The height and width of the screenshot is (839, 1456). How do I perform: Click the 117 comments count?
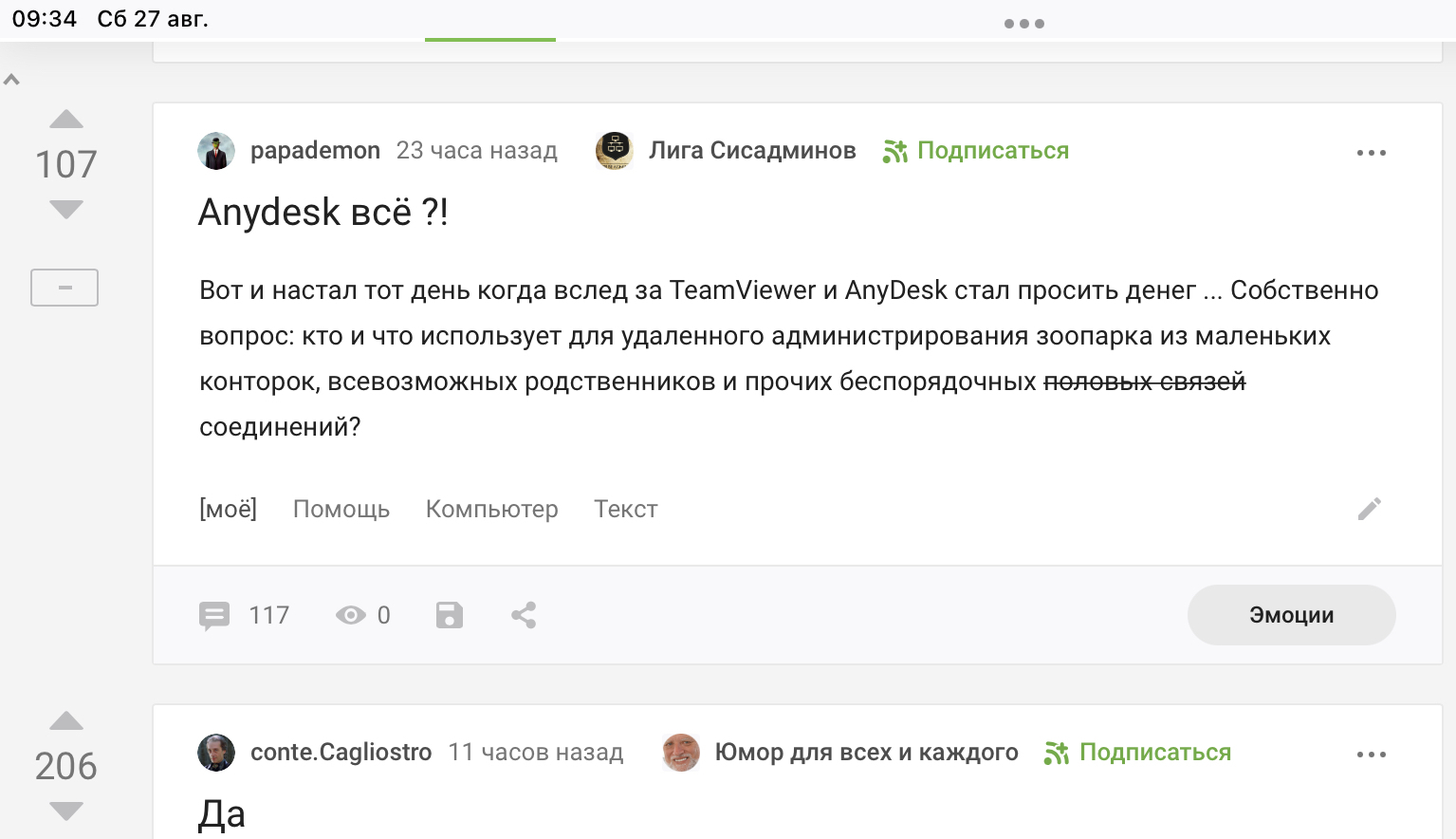[x=269, y=616]
